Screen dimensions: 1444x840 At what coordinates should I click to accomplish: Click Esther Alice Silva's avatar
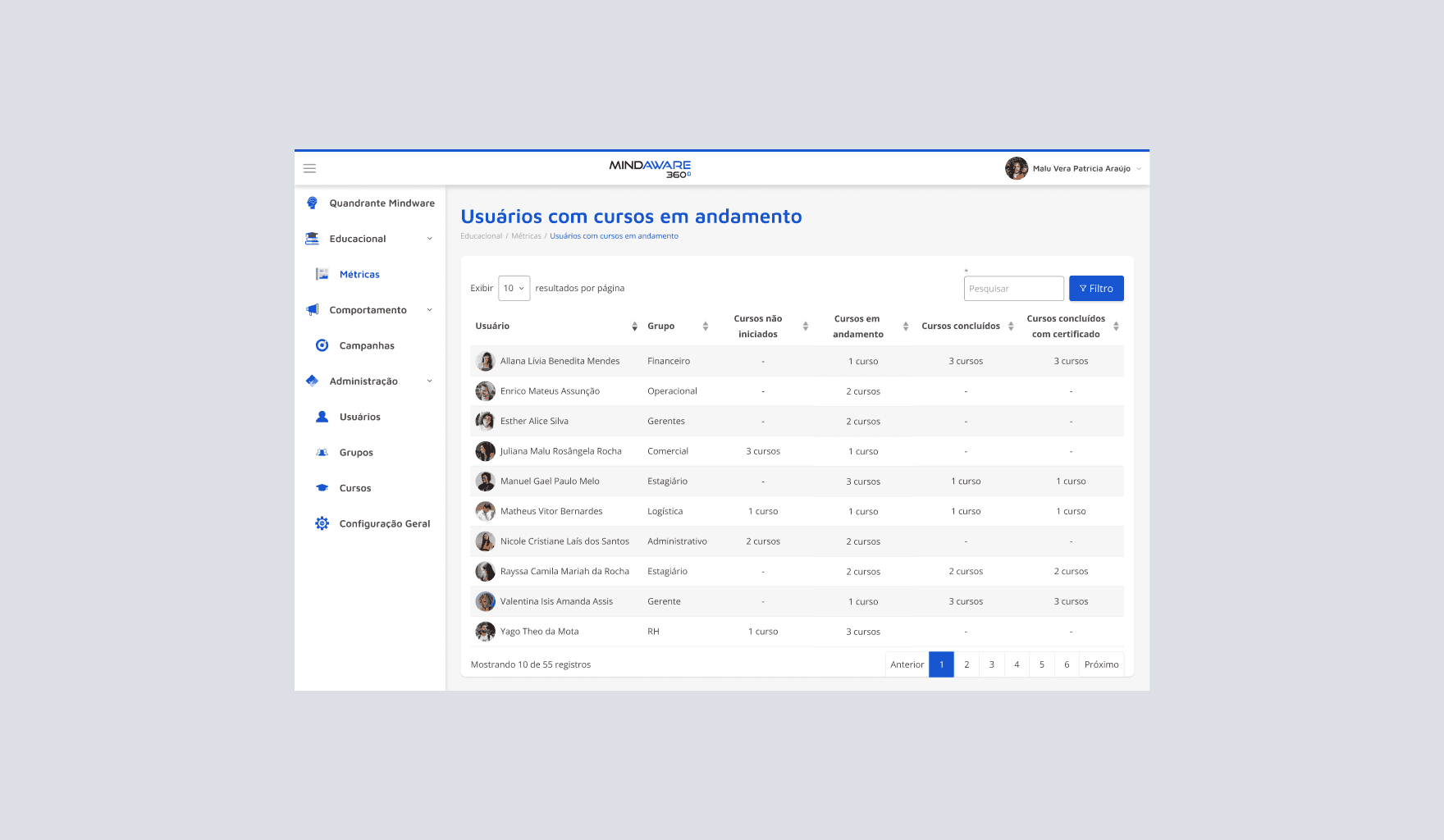click(486, 421)
